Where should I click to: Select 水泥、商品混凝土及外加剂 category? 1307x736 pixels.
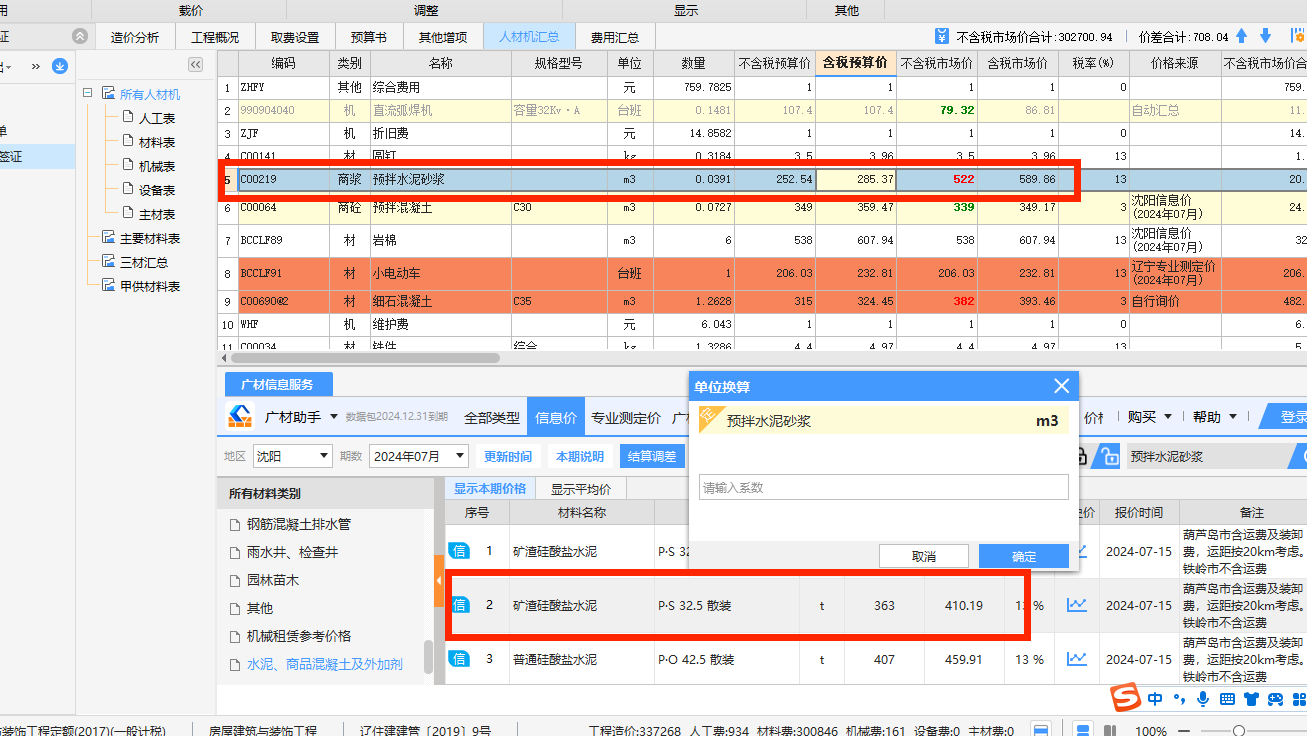pos(325,664)
